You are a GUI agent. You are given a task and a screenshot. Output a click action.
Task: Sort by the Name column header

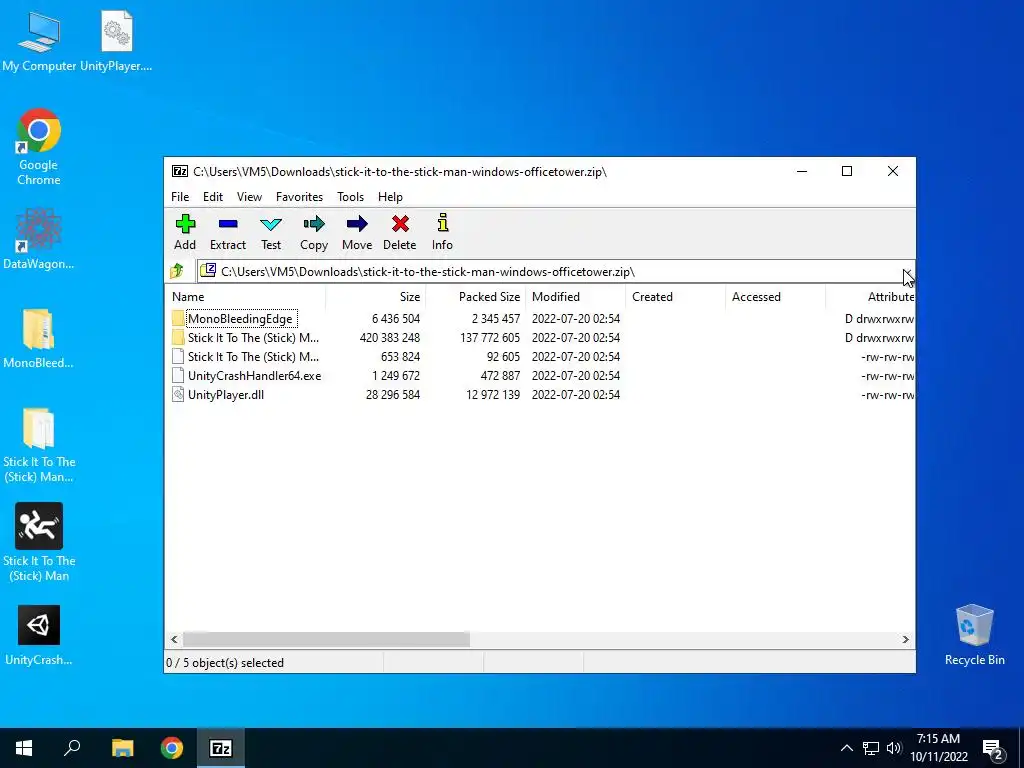[246, 296]
